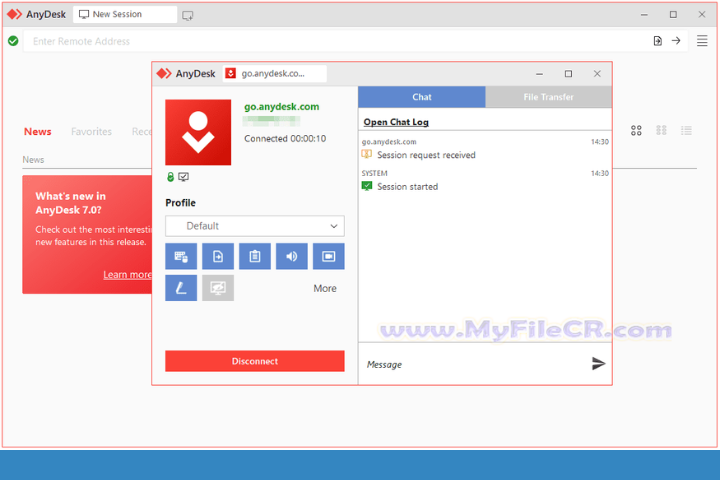Select the New Session tab
The height and width of the screenshot is (480, 720).
point(125,14)
